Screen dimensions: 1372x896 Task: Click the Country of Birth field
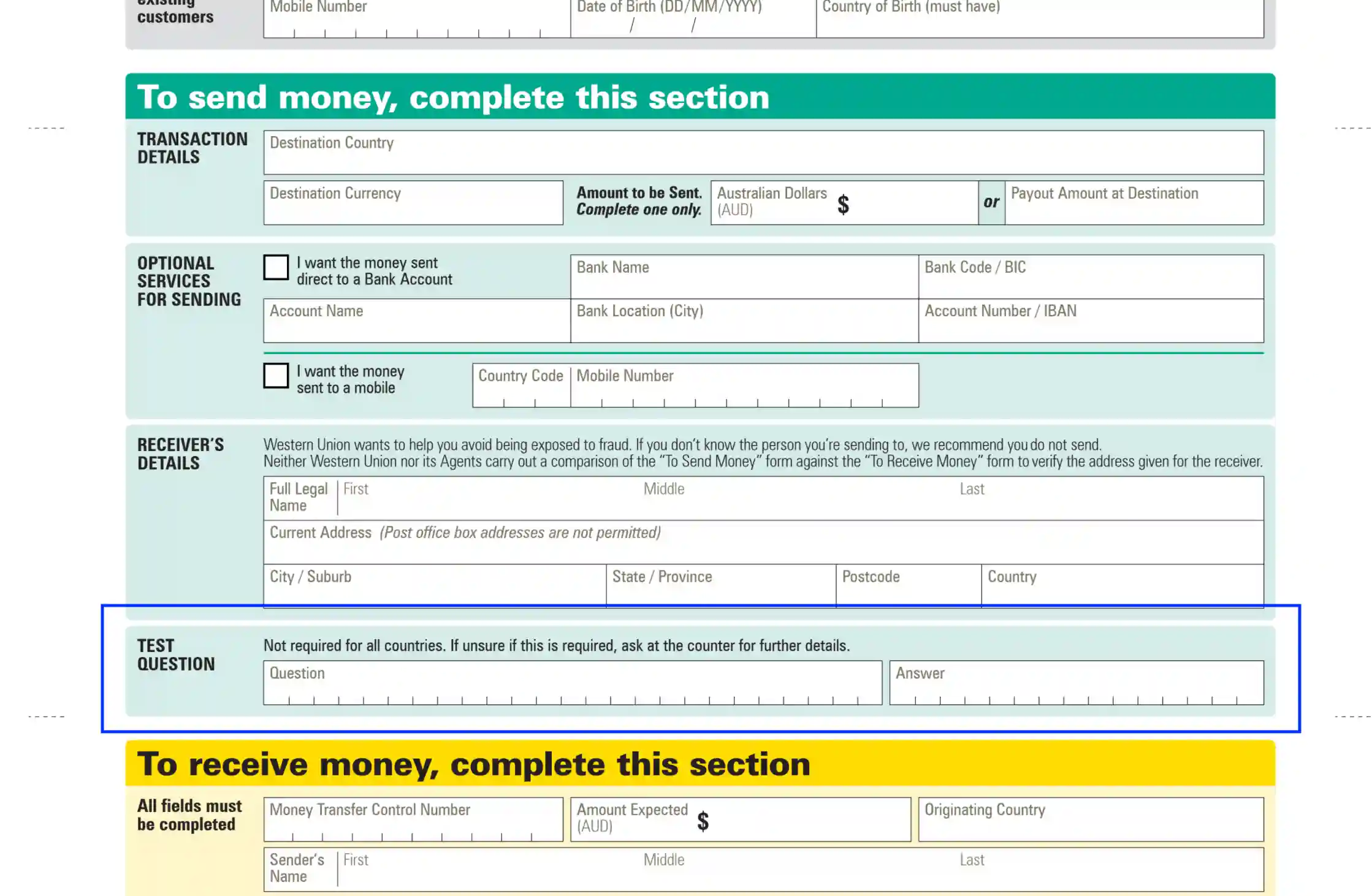tap(1040, 18)
